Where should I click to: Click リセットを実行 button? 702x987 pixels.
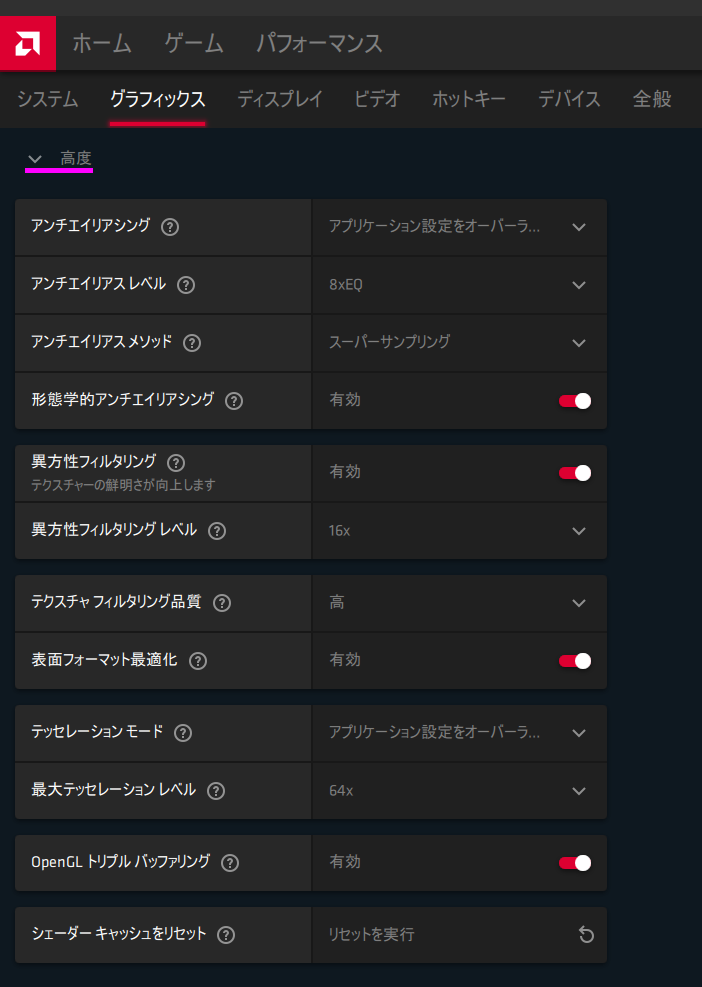(372, 935)
